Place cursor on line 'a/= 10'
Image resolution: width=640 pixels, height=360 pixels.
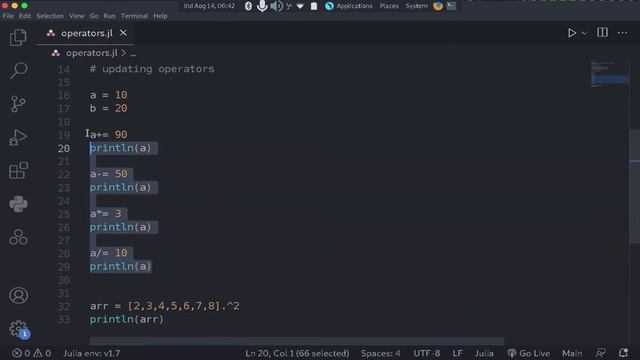pyautogui.click(x=109, y=253)
